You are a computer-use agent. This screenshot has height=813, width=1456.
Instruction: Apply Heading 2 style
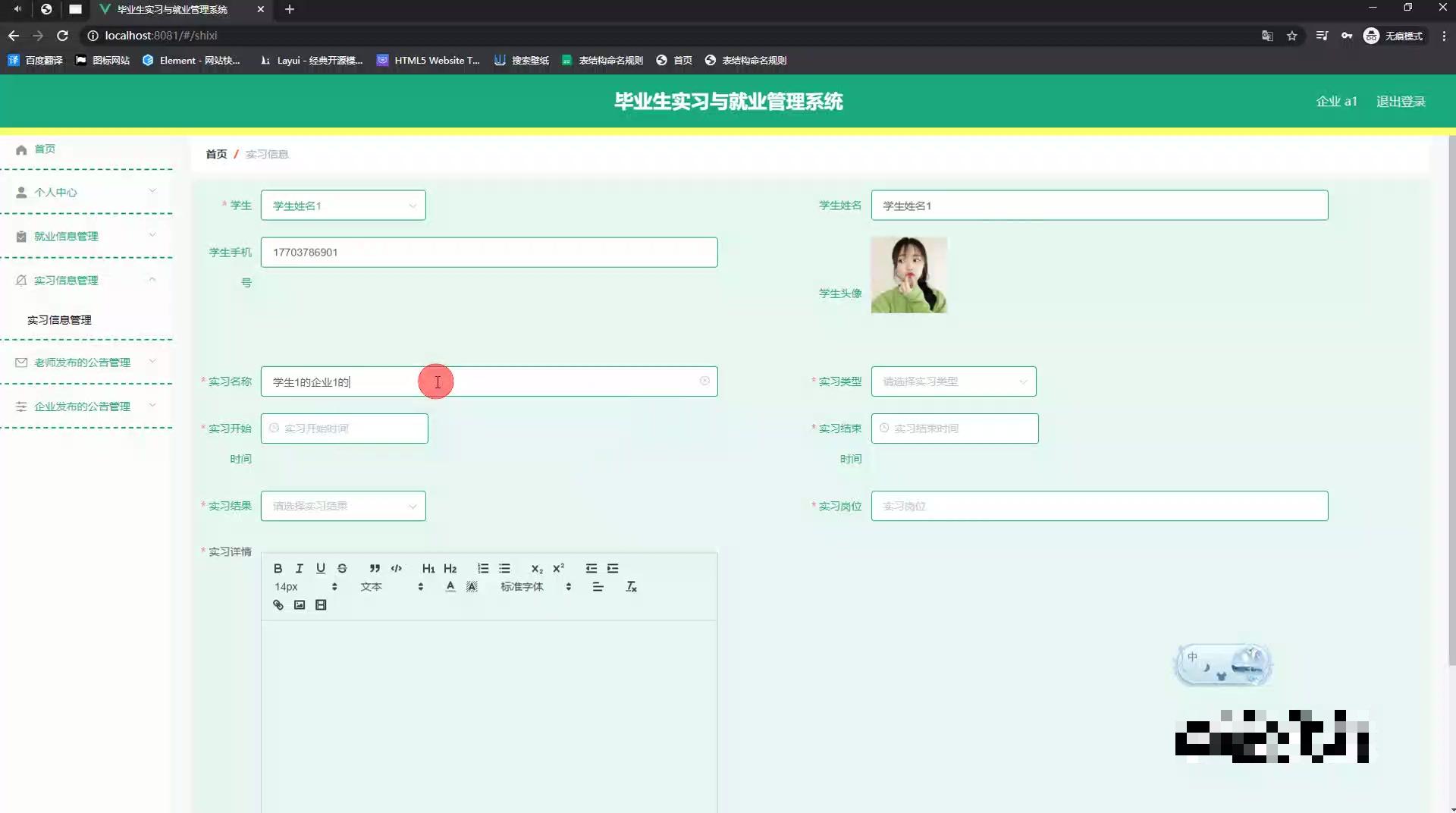pos(450,568)
